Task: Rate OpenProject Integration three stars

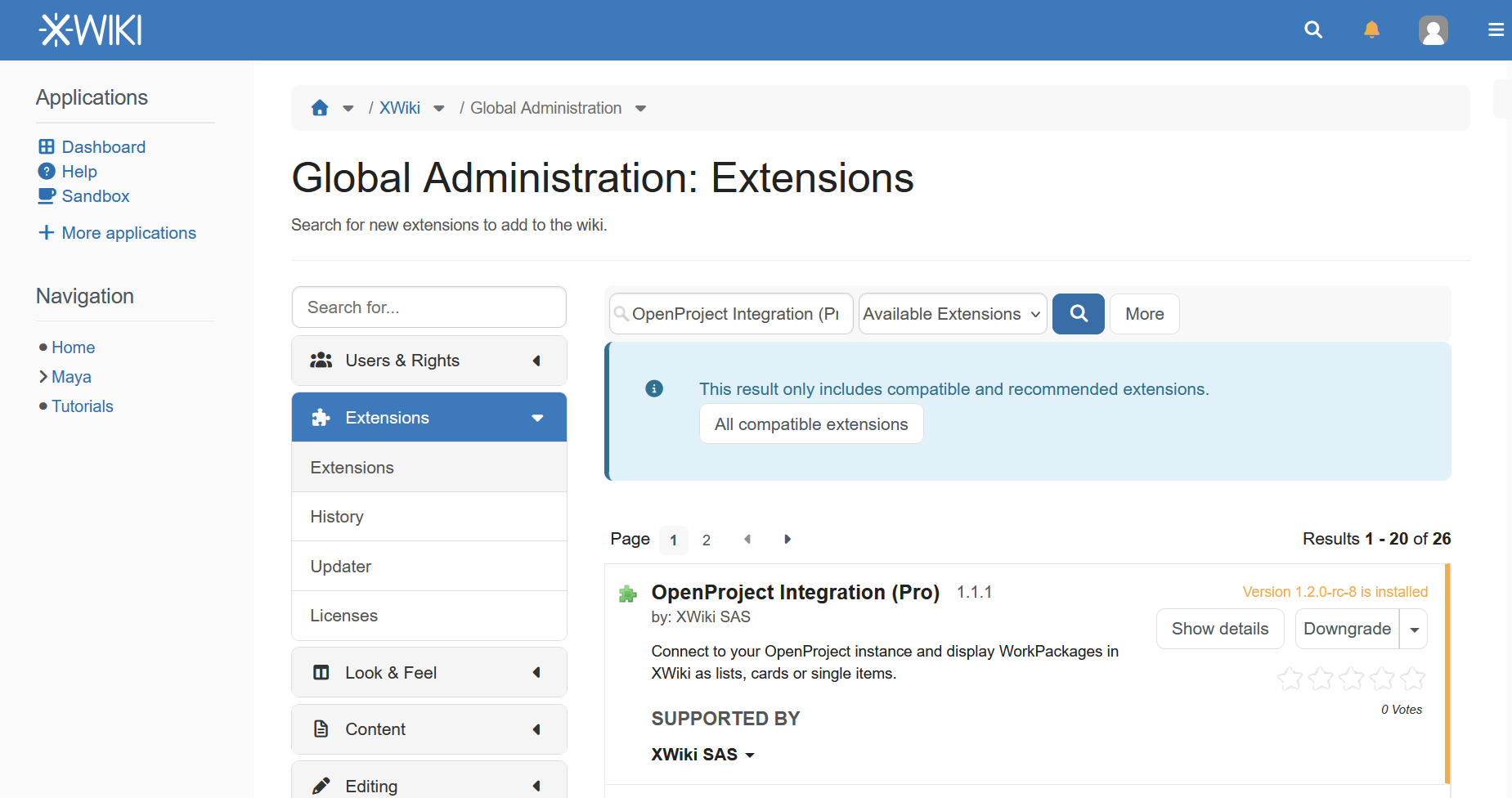Action: point(1352,679)
